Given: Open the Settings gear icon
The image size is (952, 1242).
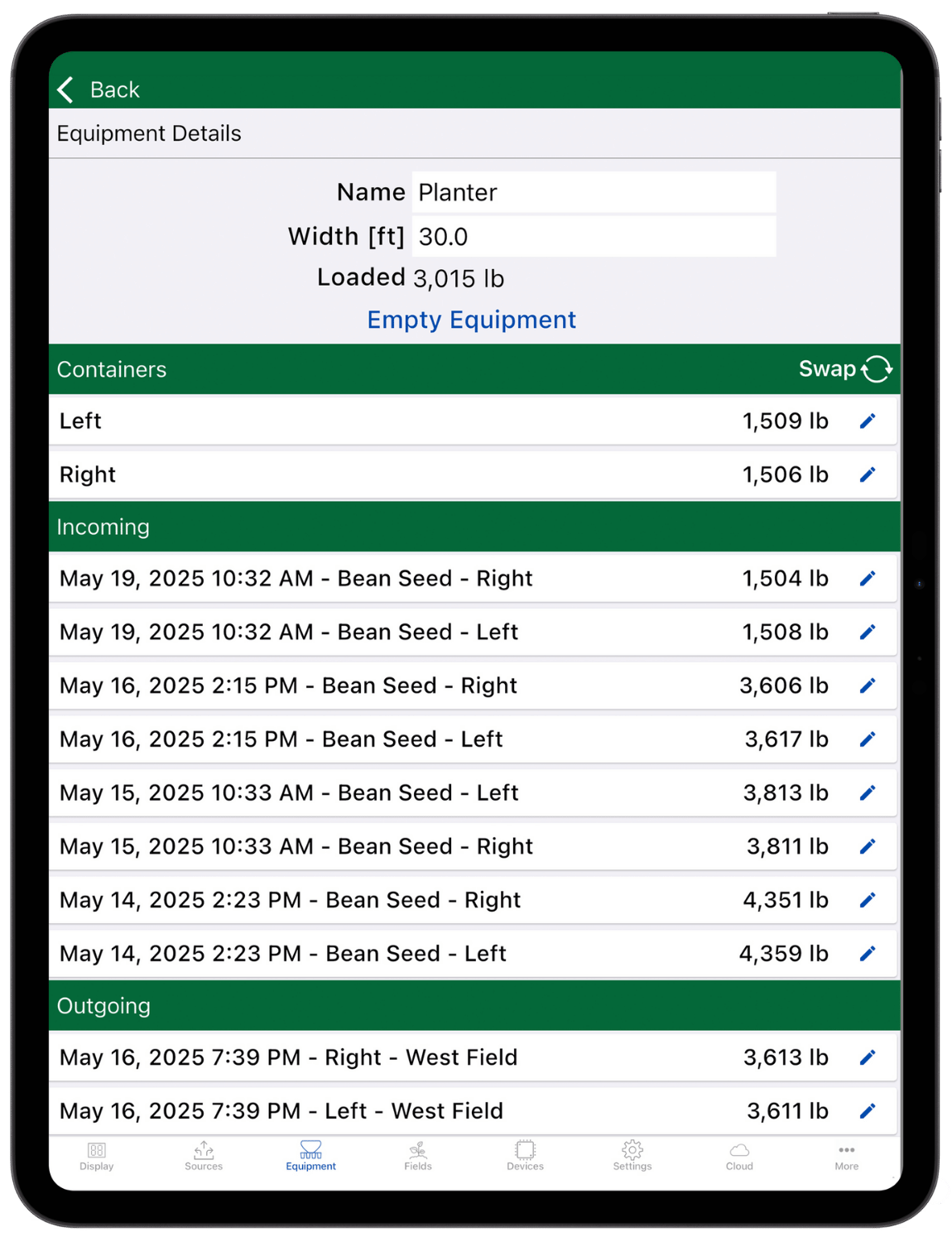Looking at the screenshot, I should [632, 1151].
